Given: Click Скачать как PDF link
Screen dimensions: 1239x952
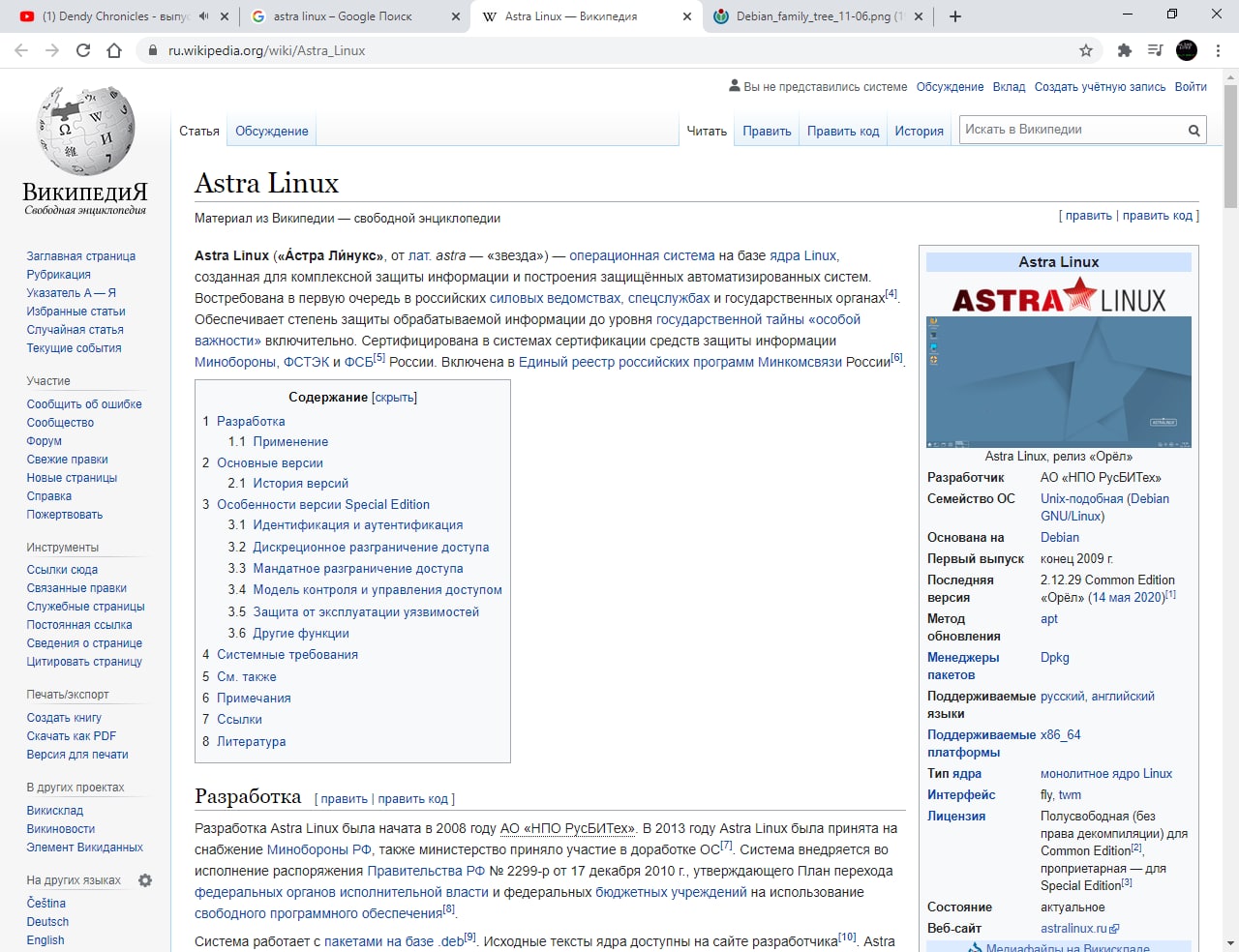Looking at the screenshot, I should click(72, 736).
